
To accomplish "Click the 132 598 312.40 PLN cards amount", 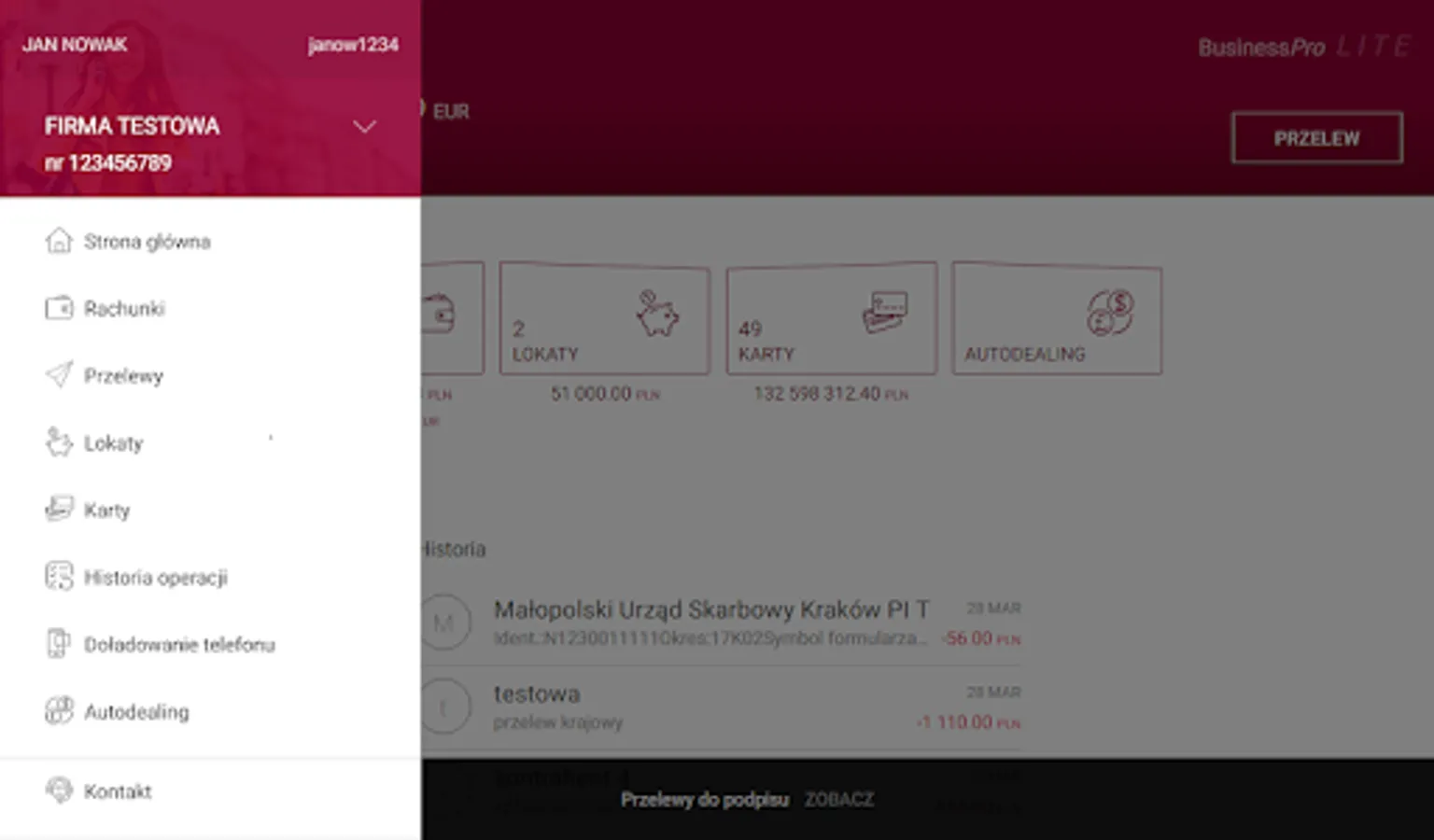I will pos(831,394).
